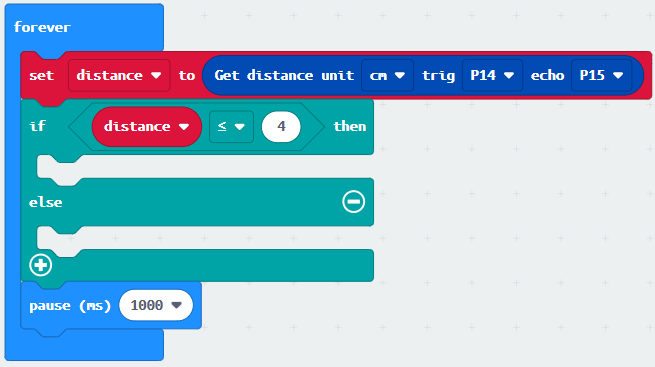
Task: Click the else label of the conditional
Action: [46, 202]
